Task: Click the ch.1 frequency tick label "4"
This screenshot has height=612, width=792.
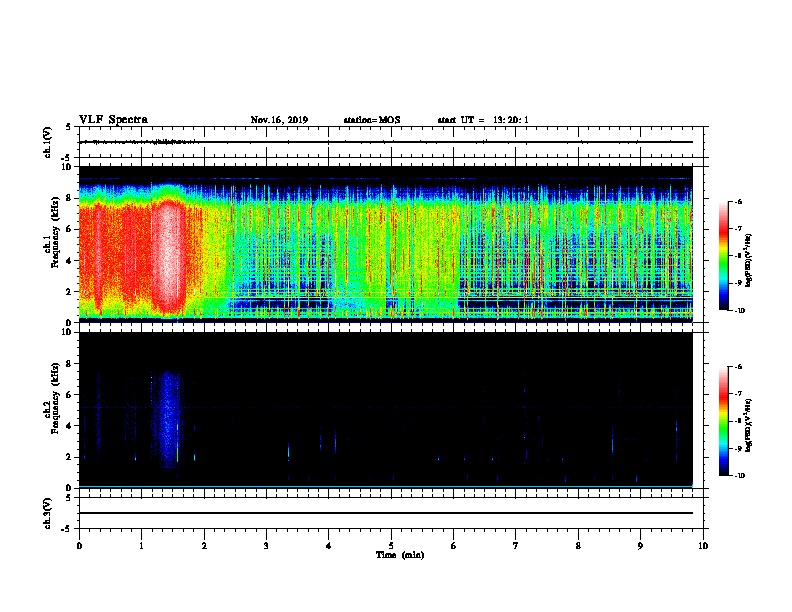Action: (x=69, y=261)
